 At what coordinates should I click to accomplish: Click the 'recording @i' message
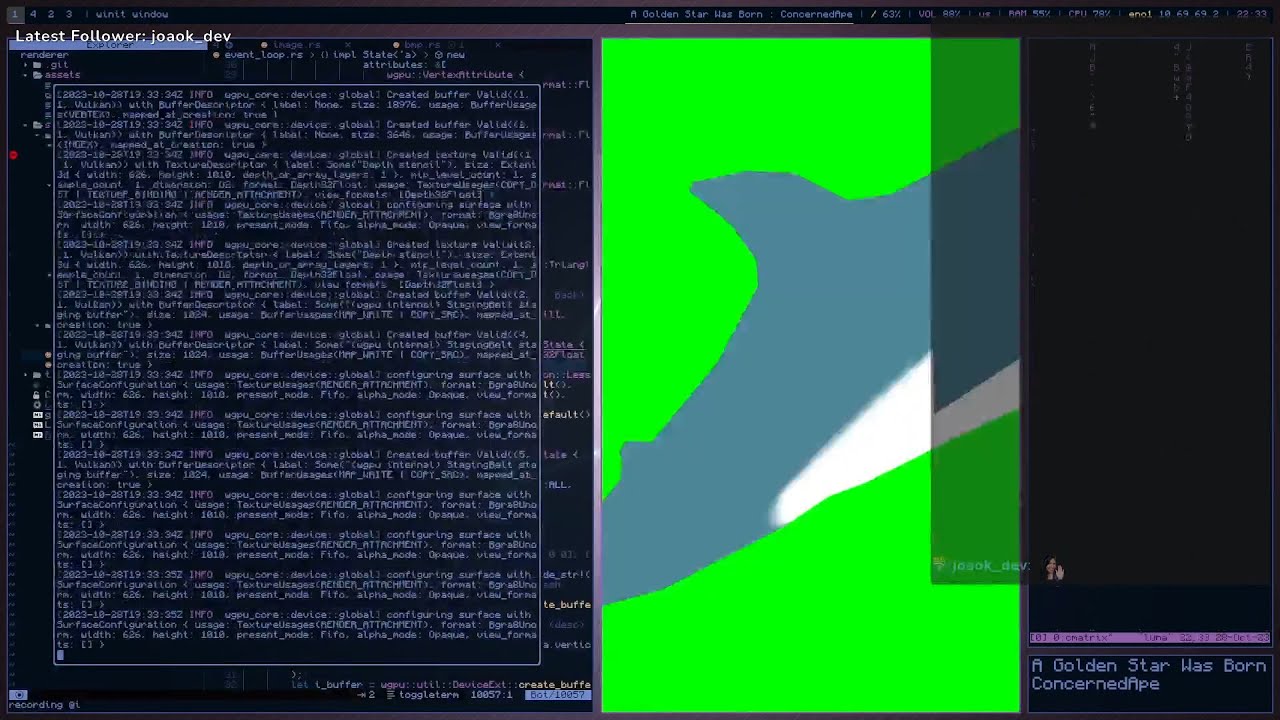click(44, 705)
